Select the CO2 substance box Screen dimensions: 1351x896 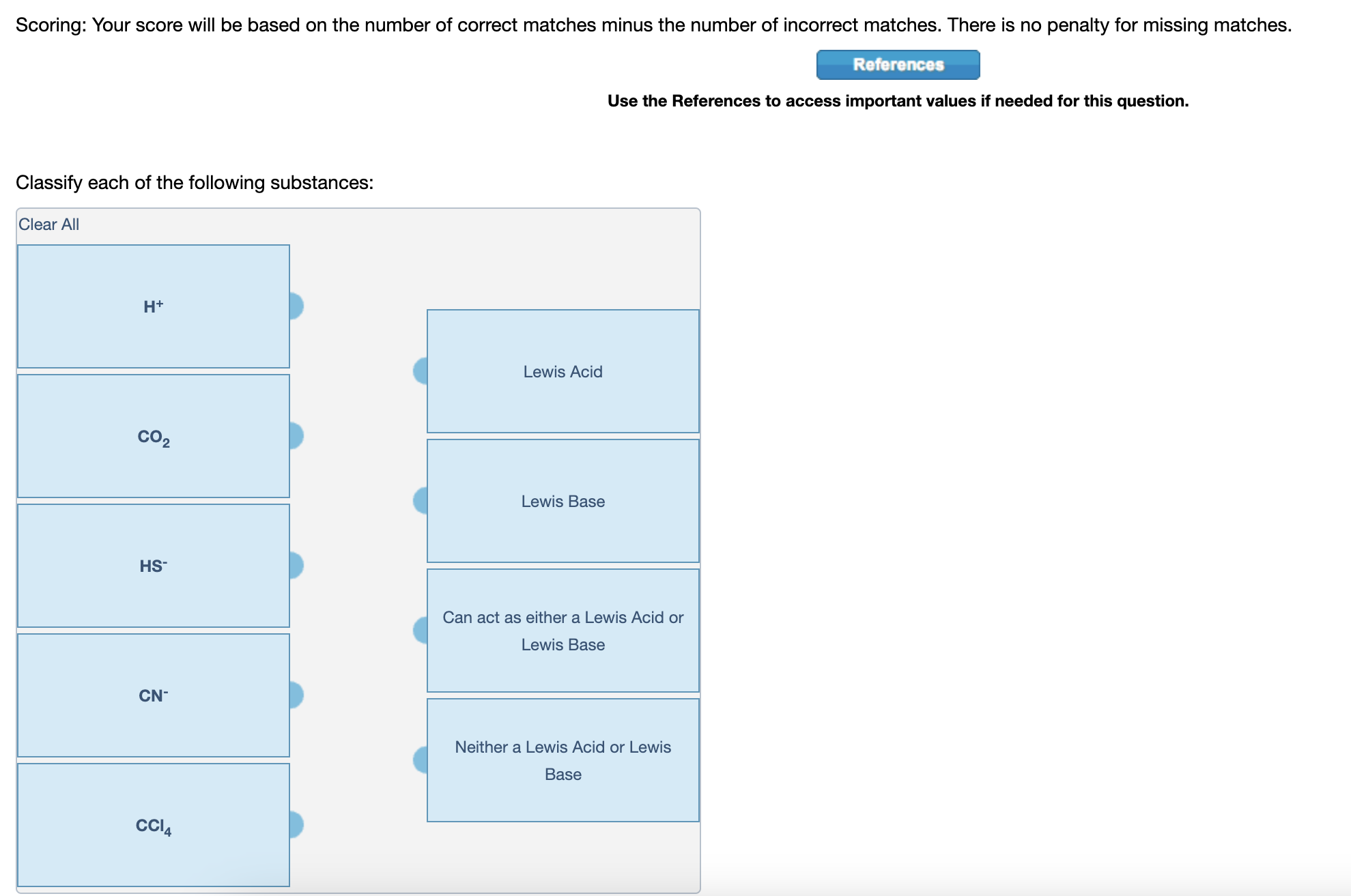tap(152, 435)
